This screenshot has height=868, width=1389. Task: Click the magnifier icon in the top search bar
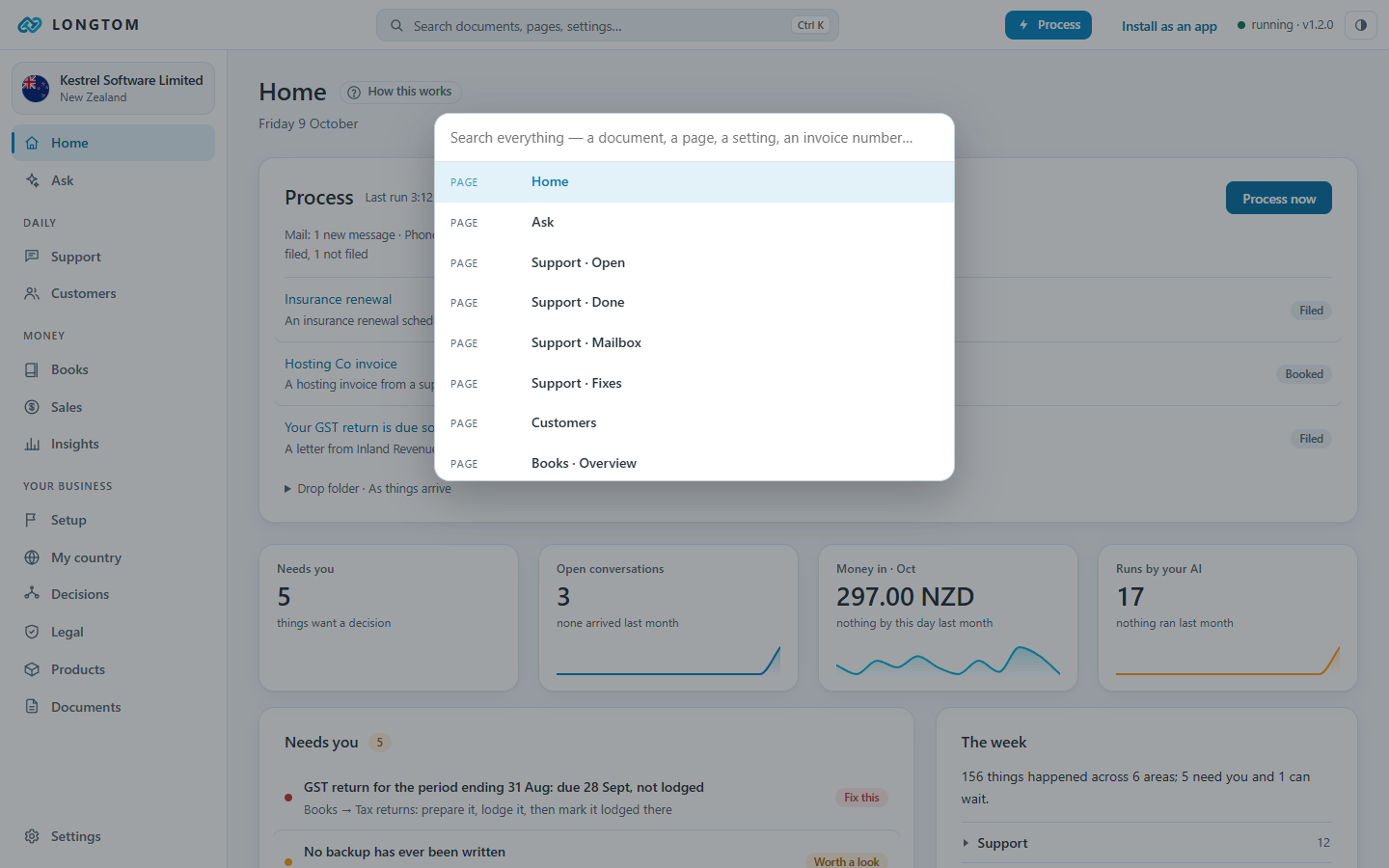(x=396, y=26)
